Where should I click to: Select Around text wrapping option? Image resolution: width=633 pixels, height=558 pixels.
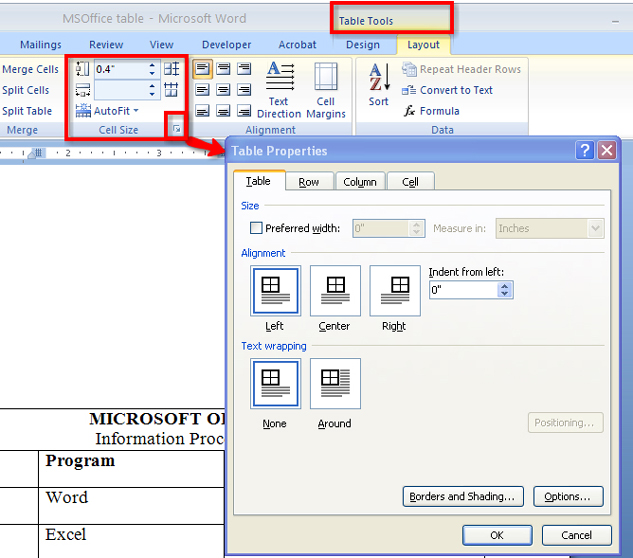335,384
